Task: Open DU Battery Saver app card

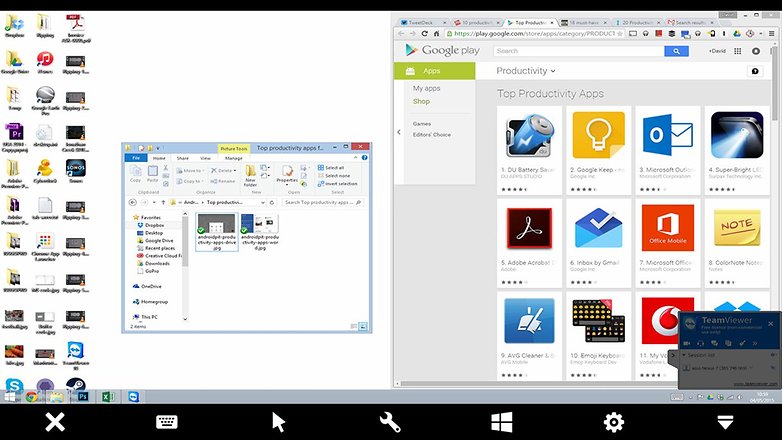Action: 529,150
